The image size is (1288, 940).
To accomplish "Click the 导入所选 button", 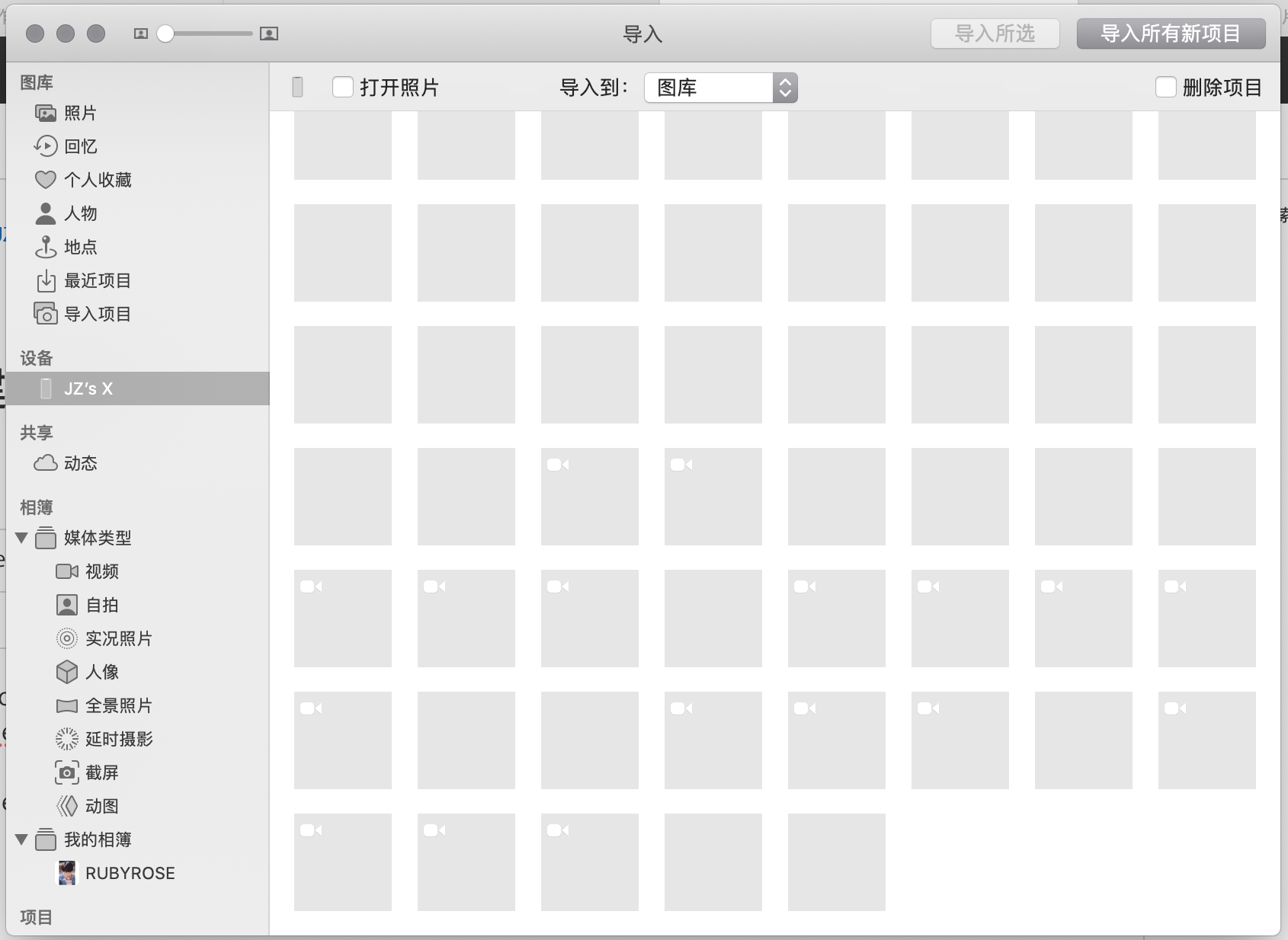I will (995, 34).
